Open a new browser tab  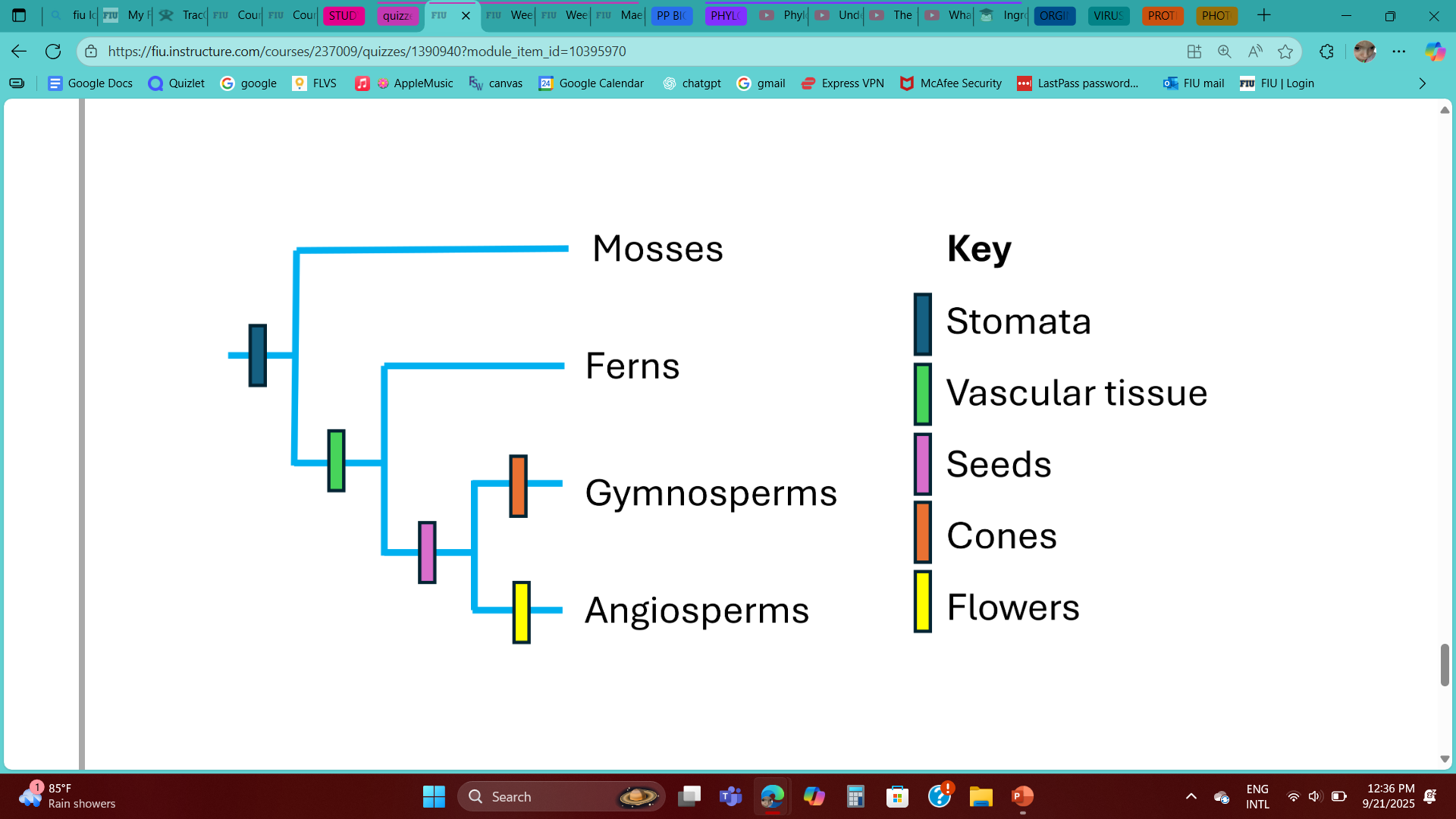click(x=1264, y=15)
